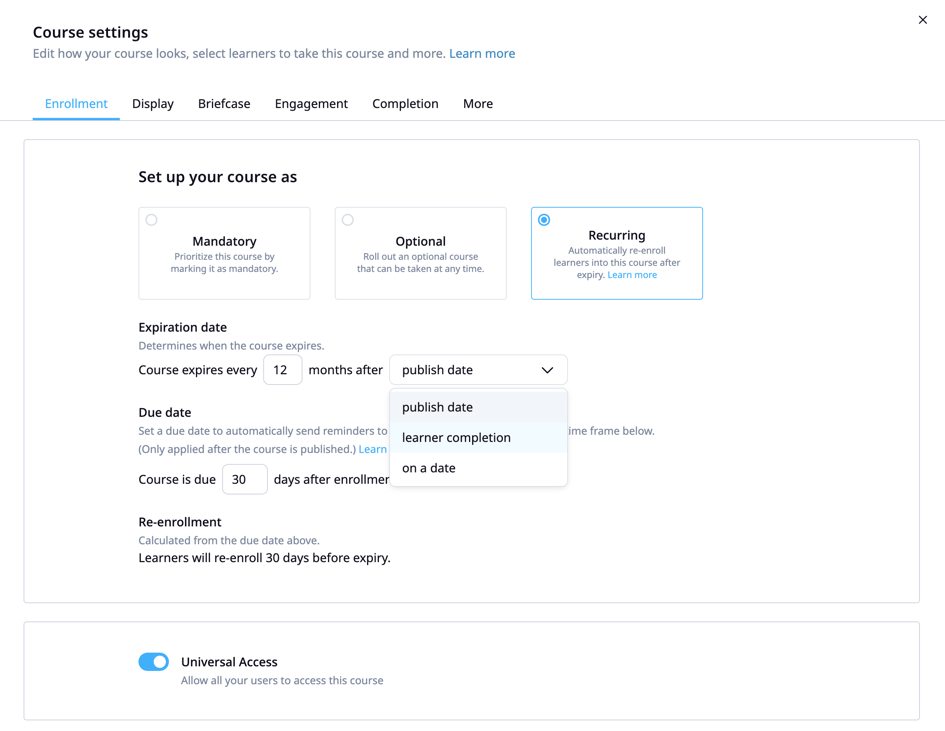Open the Learn more link in header
The width and height of the screenshot is (945, 731).
click(482, 54)
